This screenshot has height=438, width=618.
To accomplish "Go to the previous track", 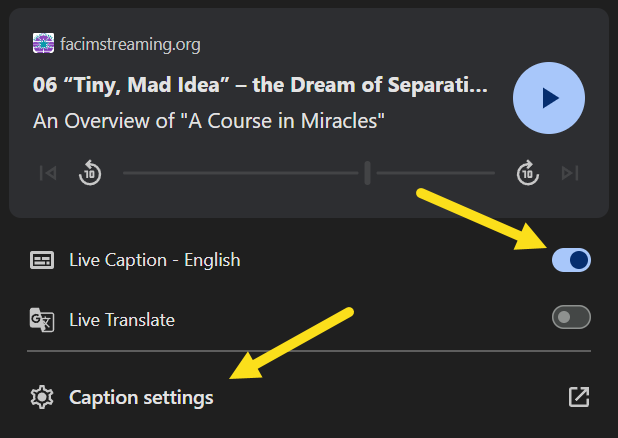I will tap(48, 173).
